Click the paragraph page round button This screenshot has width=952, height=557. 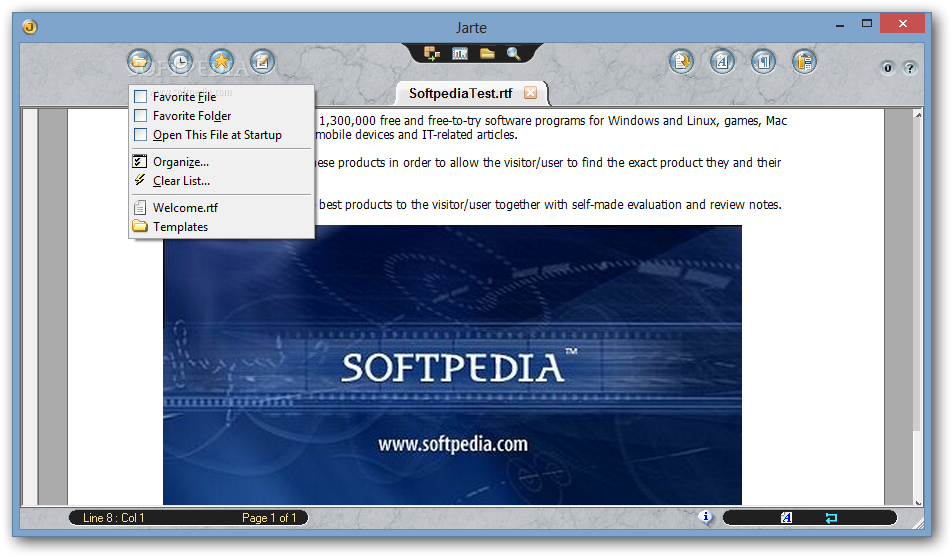tap(763, 61)
